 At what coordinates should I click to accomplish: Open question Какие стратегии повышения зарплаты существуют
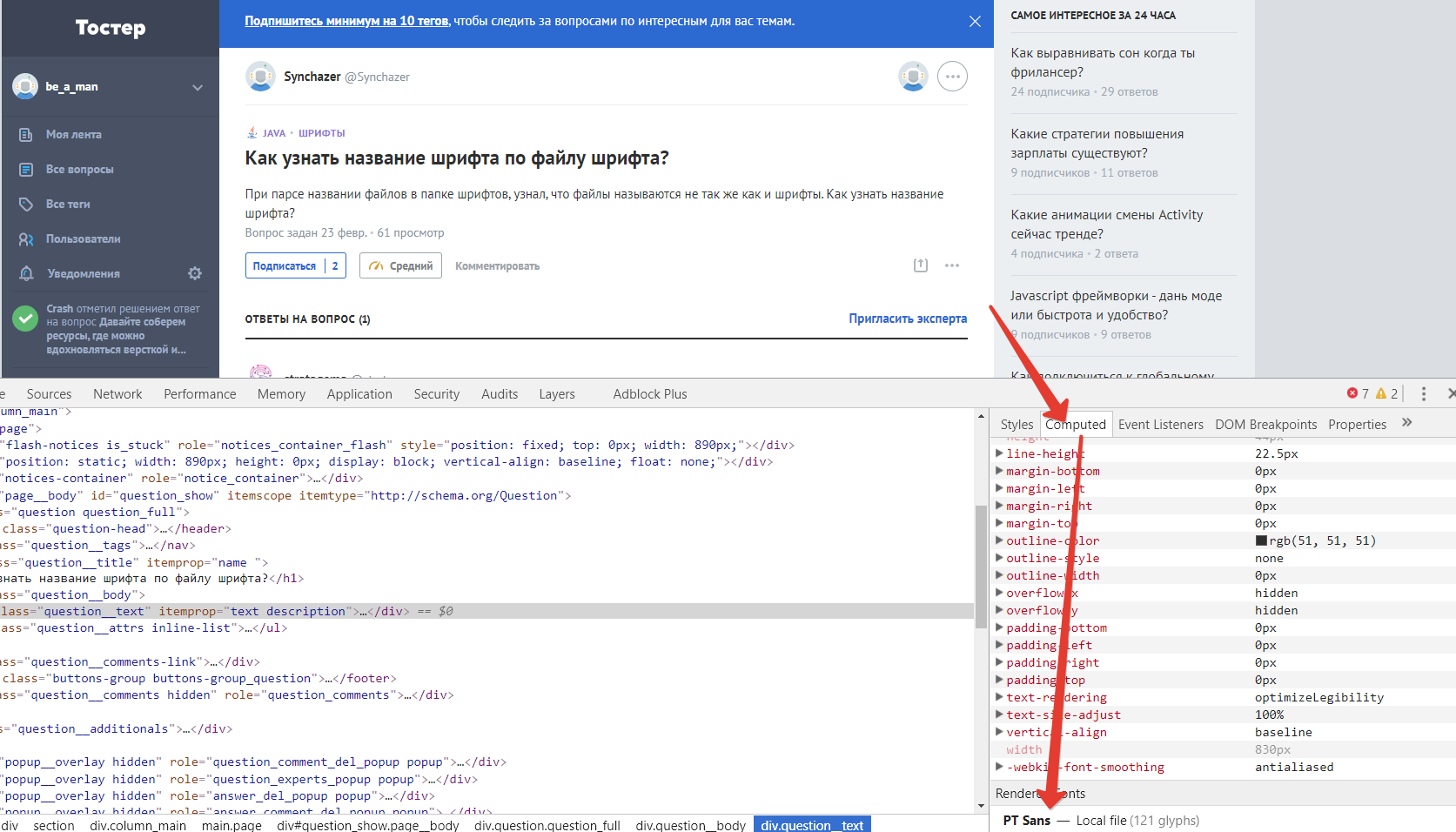coord(1097,144)
